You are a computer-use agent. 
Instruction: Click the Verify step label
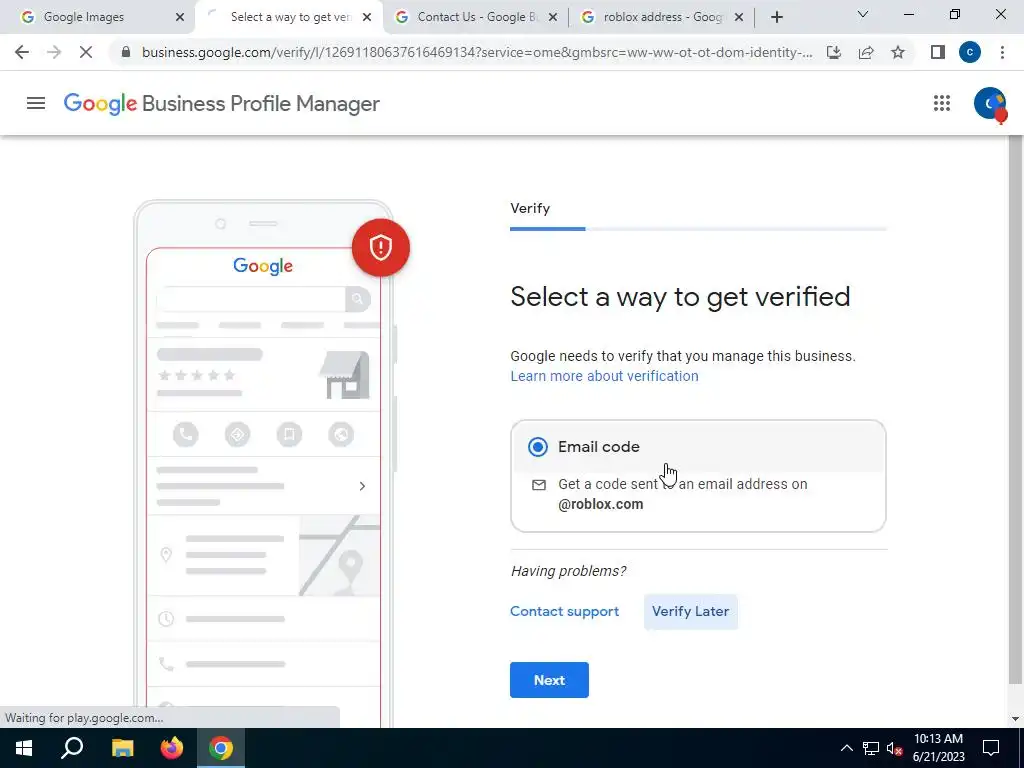(x=530, y=208)
